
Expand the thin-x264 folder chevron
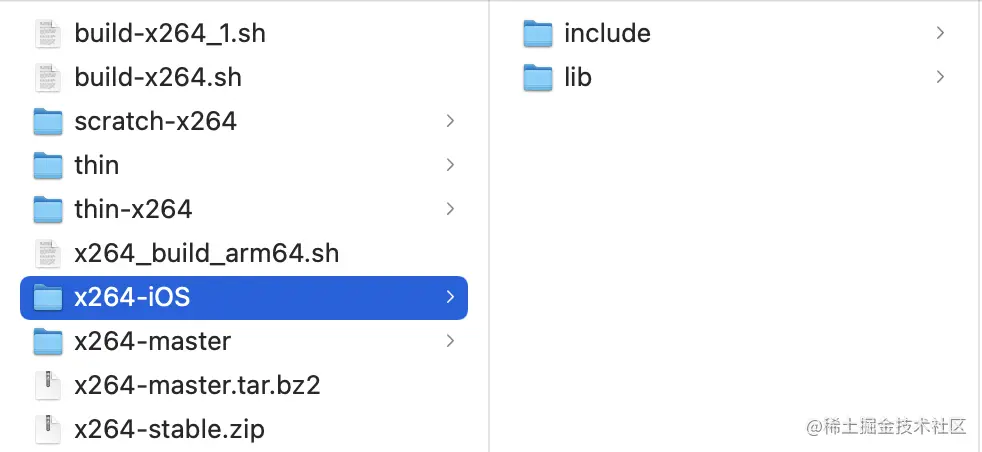tap(450, 209)
